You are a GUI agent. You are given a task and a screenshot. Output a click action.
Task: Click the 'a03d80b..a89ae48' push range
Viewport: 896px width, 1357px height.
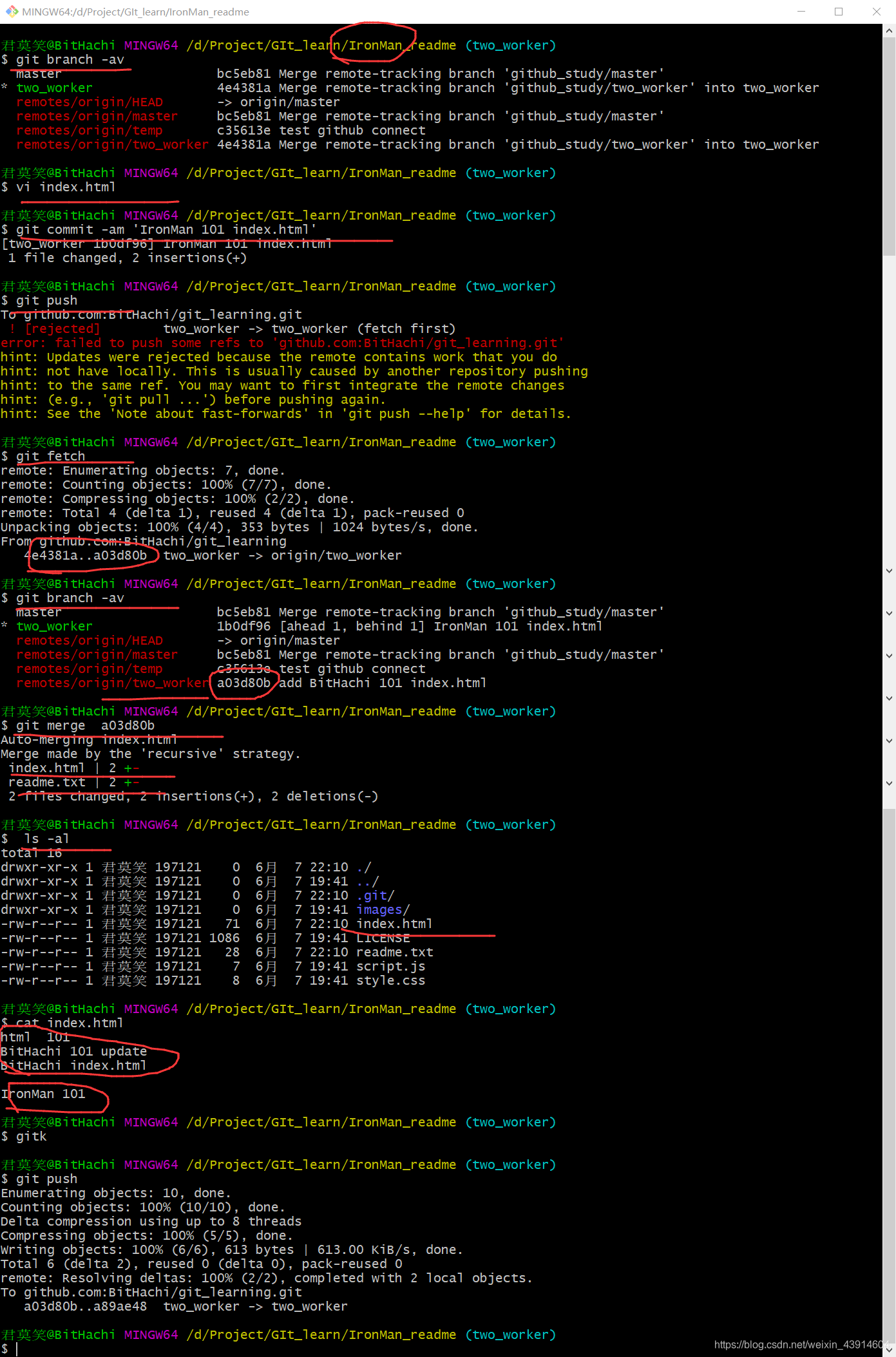coord(86,1306)
